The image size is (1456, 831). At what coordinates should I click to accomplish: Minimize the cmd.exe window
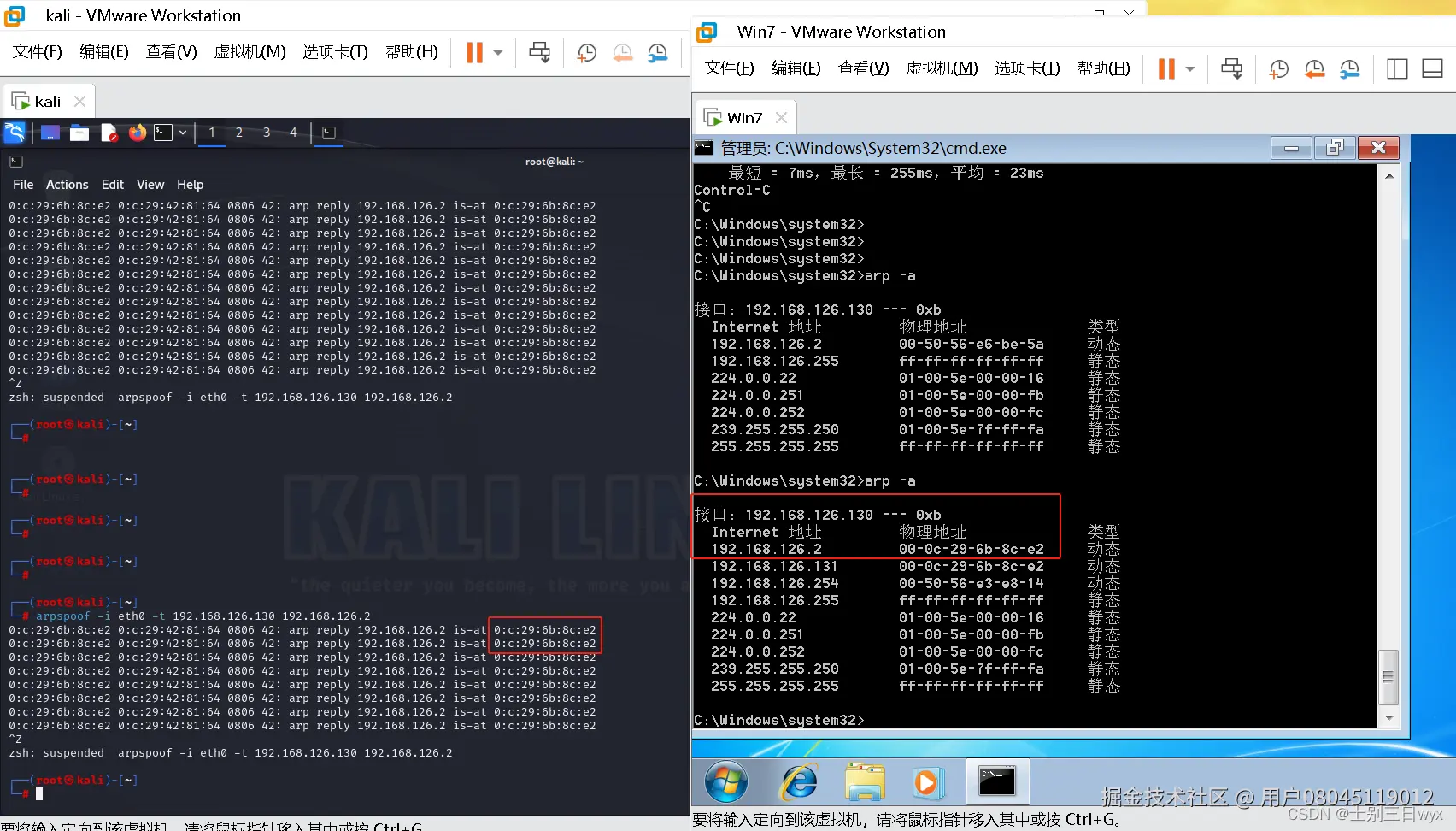point(1291,148)
